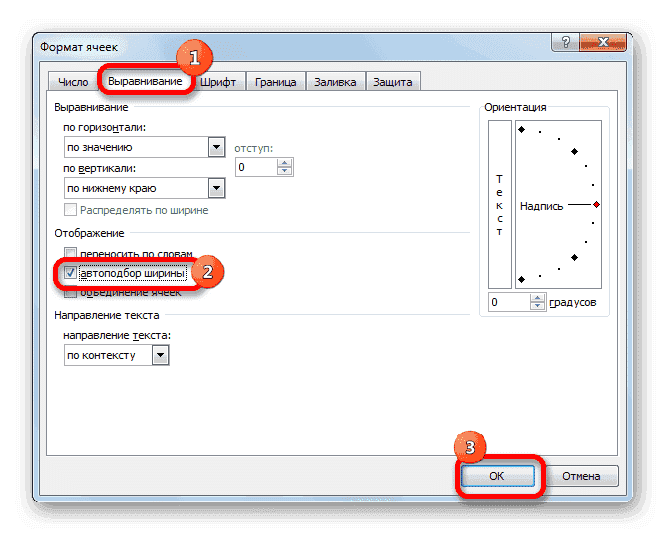Click inside the отступ input field

click(256, 167)
